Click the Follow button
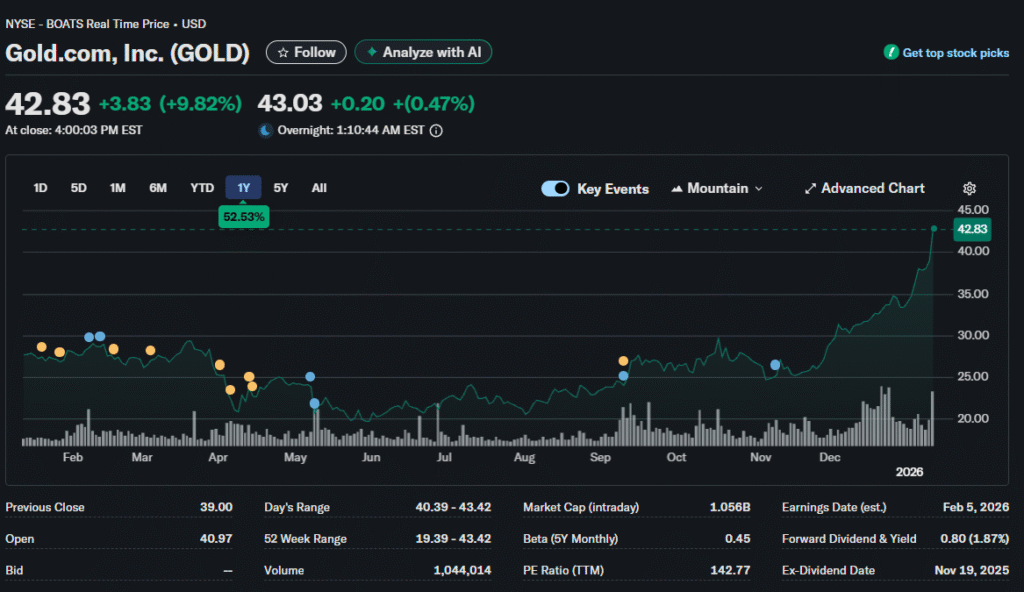The height and width of the screenshot is (592, 1024). pyautogui.click(x=306, y=52)
